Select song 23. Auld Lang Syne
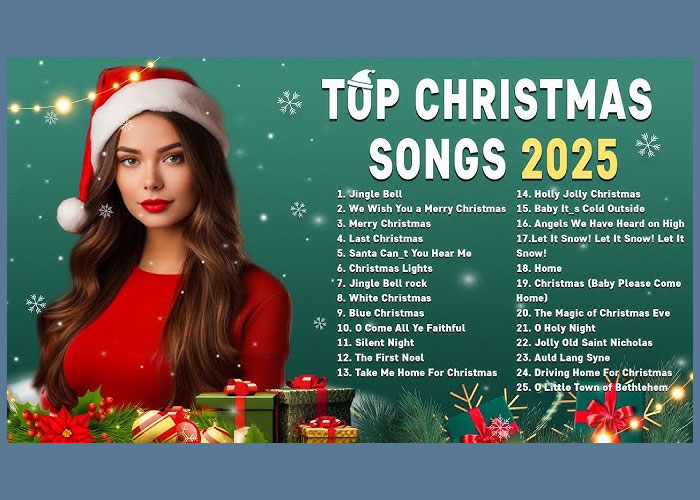 [563, 358]
